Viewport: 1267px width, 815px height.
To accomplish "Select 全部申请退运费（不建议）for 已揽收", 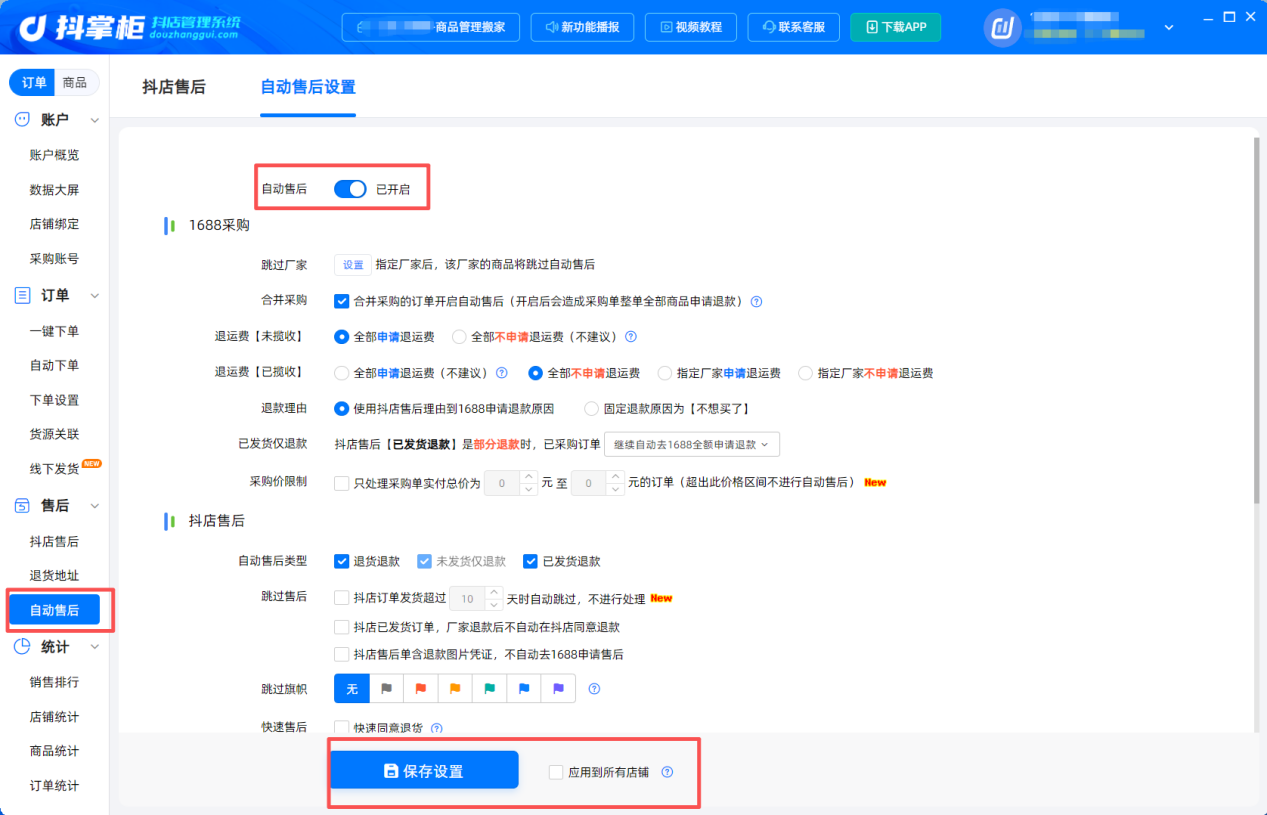I will (x=342, y=373).
